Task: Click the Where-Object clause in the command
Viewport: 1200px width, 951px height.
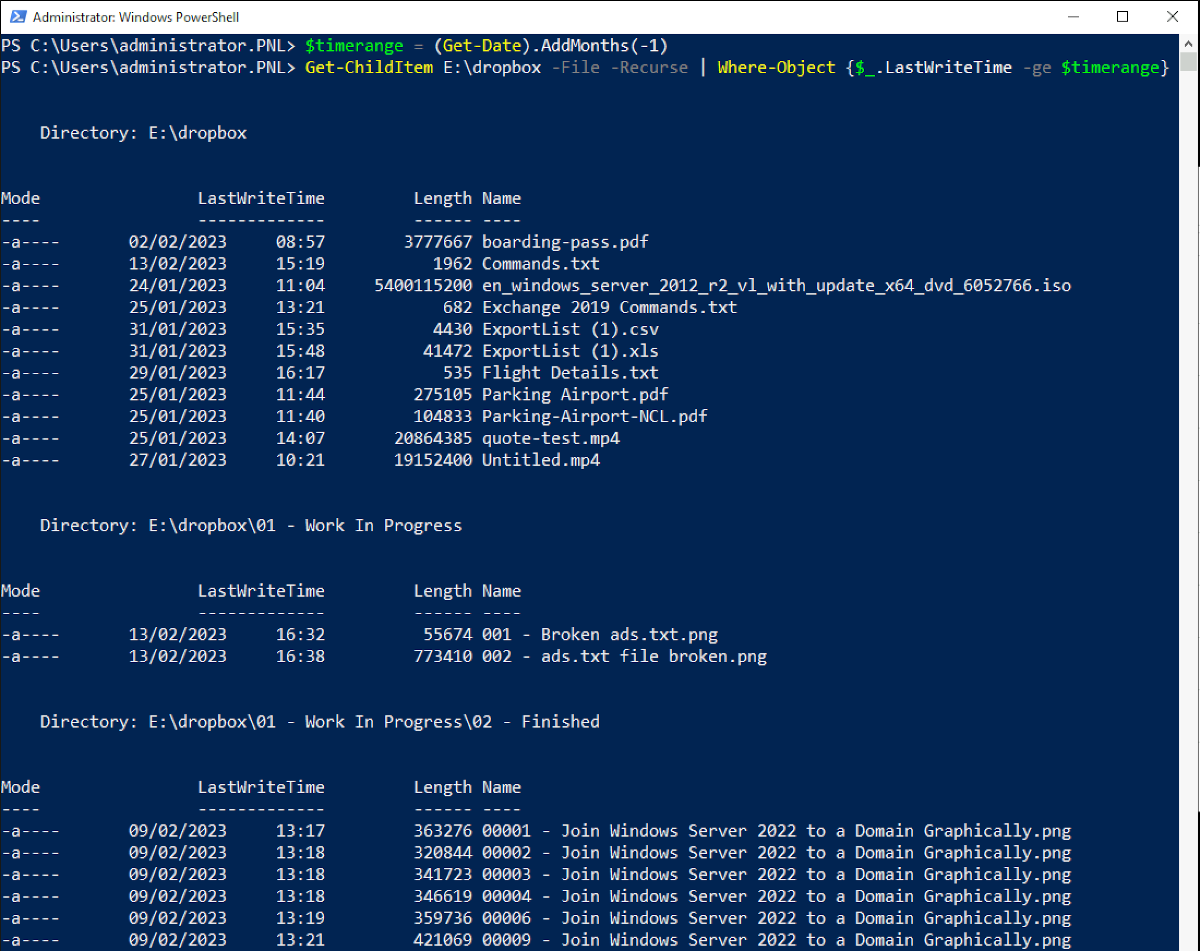Action: pos(776,67)
